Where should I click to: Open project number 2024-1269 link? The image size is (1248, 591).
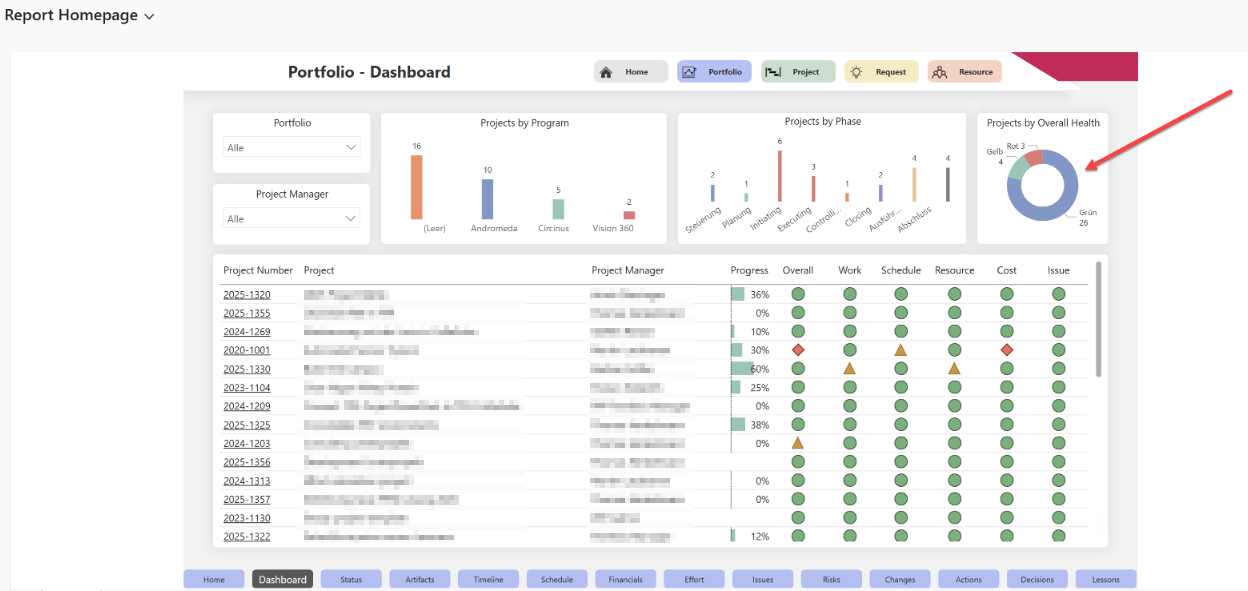(x=246, y=332)
